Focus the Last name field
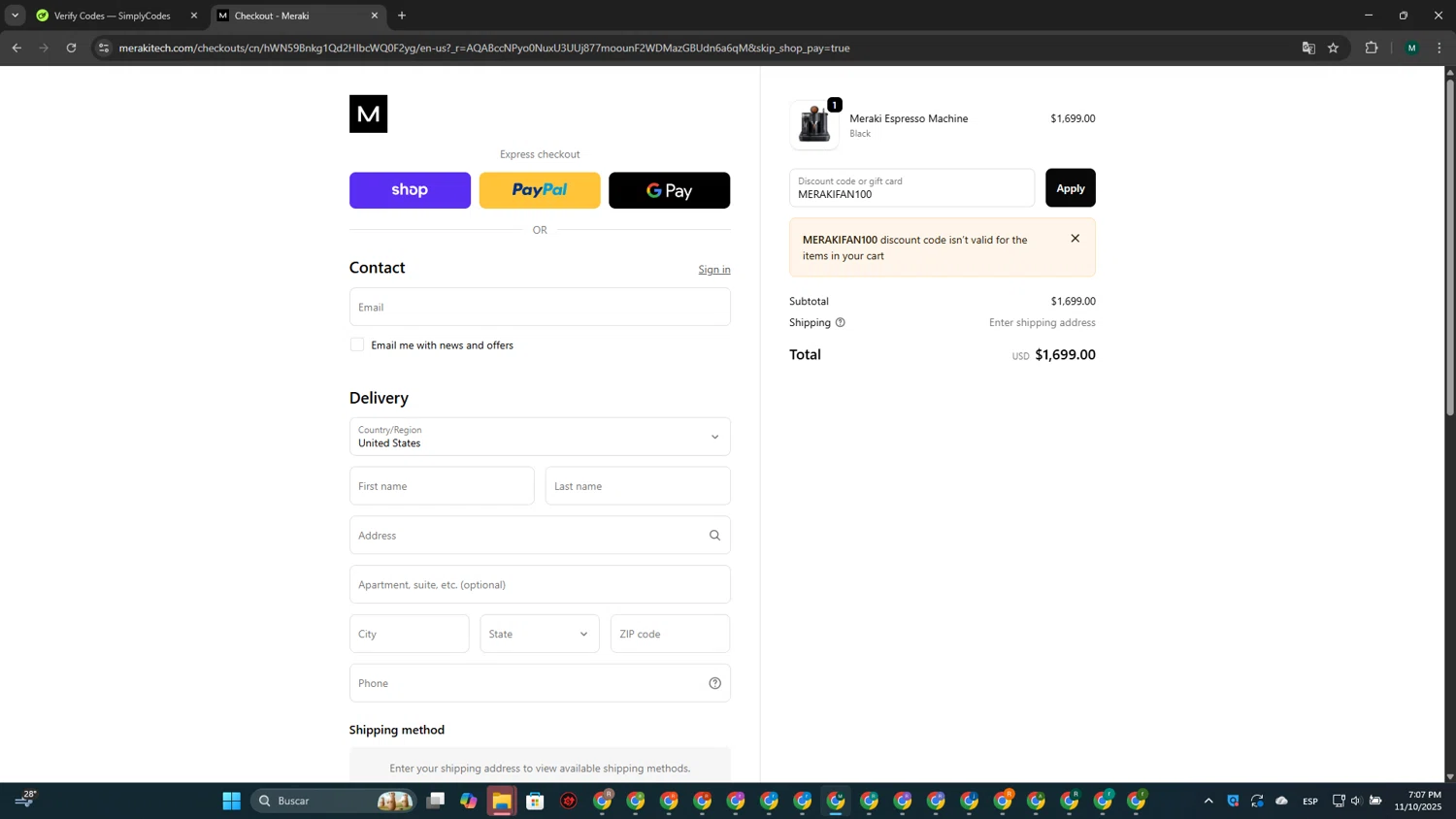 (638, 486)
